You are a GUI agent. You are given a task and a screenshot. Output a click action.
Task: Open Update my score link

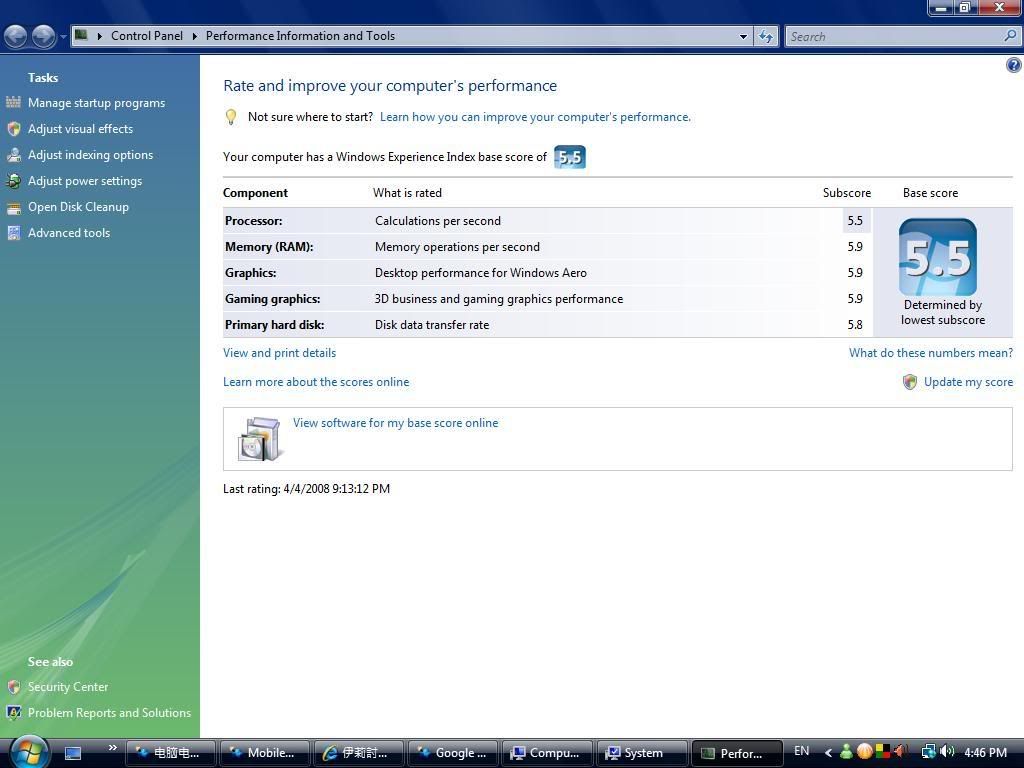click(x=967, y=382)
